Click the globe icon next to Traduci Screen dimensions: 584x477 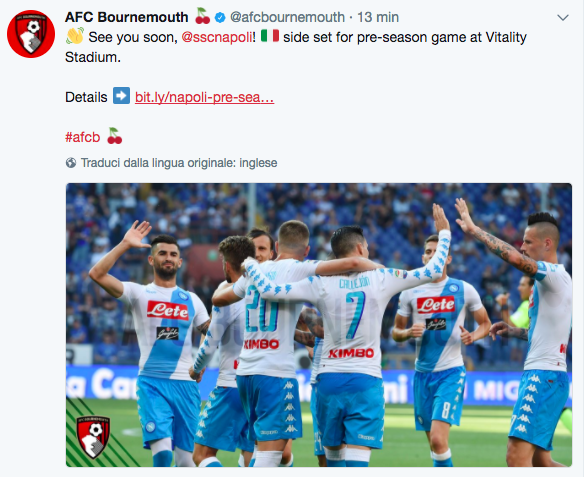click(71, 163)
